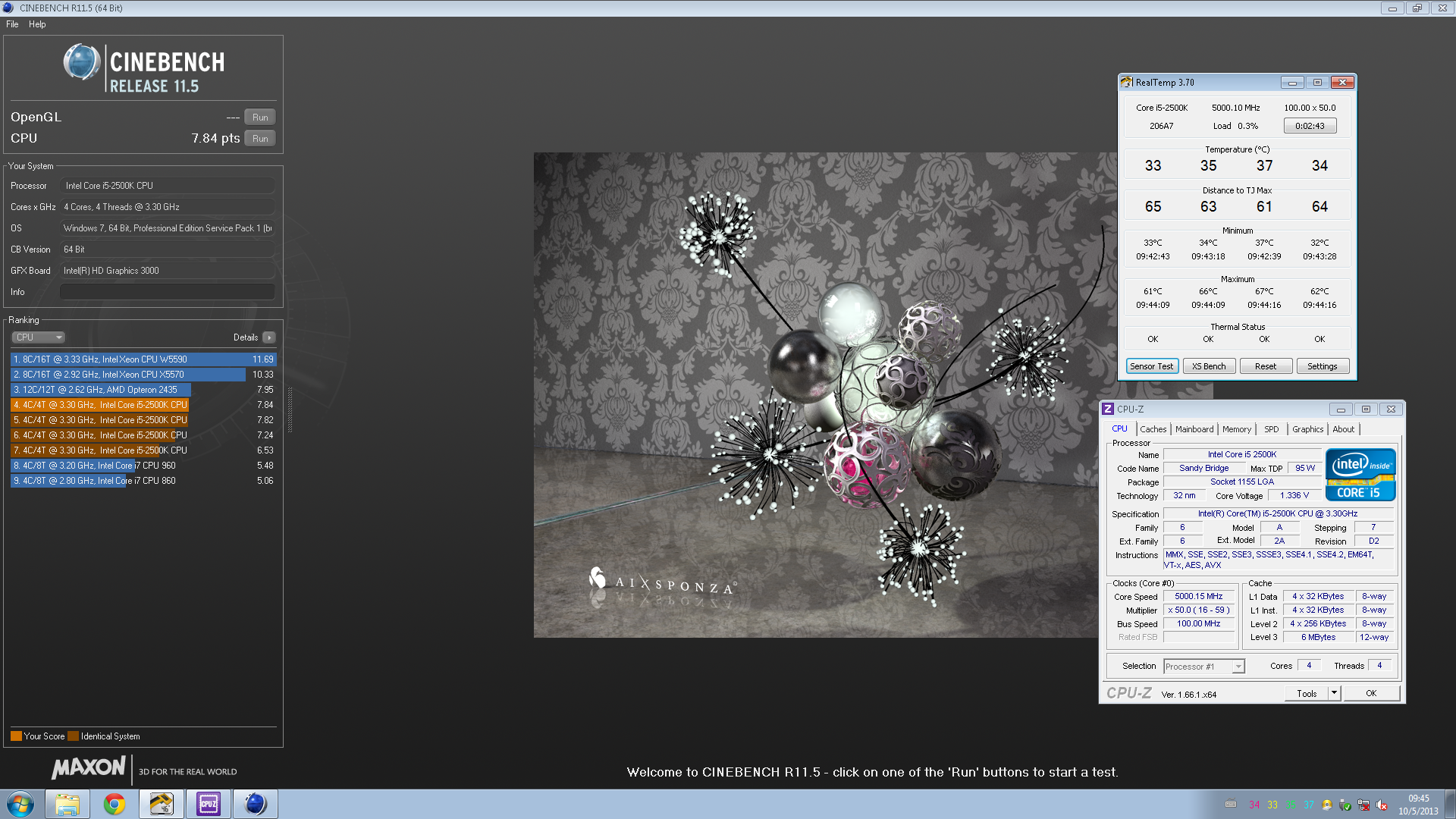Open RealTemp Settings
1456x819 pixels.
pos(1323,366)
